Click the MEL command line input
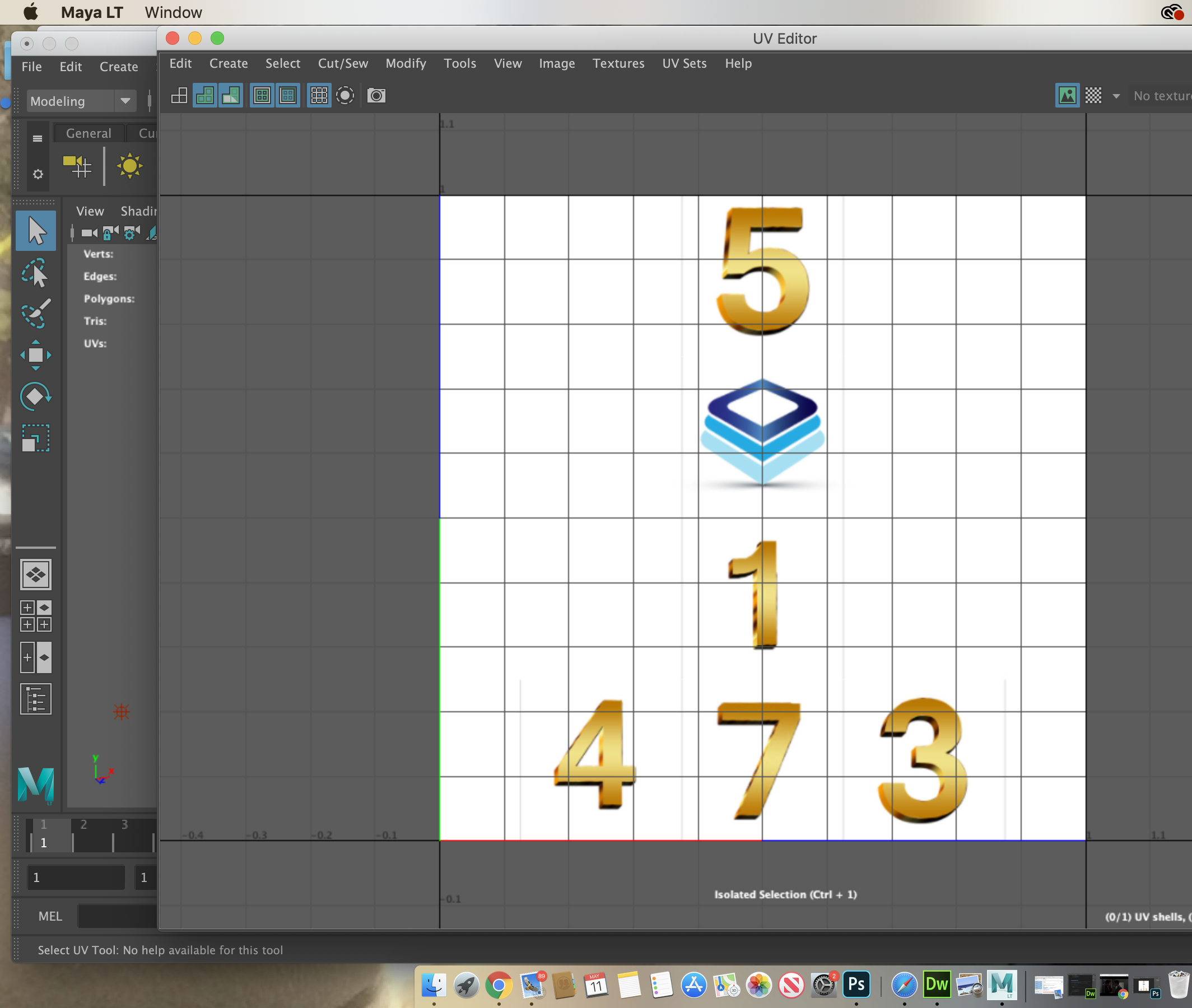 (117, 916)
